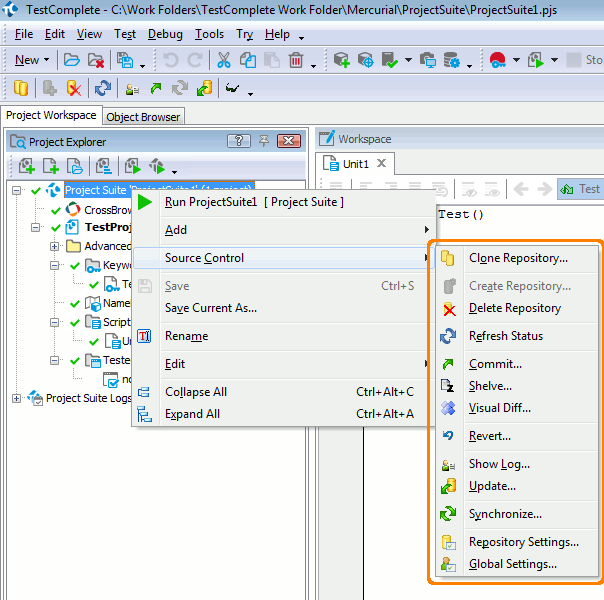The height and width of the screenshot is (600, 604).
Task: Click the Copy toolbar icon
Action: click(248, 60)
